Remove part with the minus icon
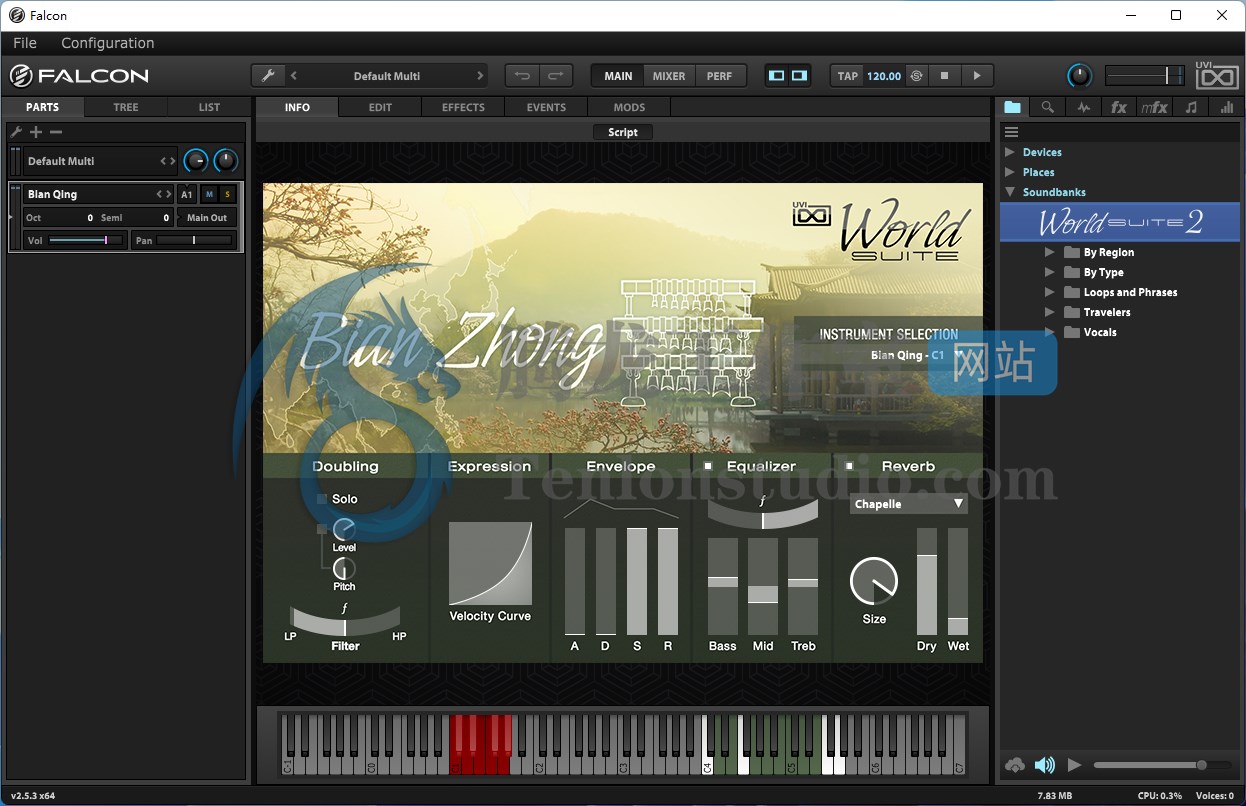The height and width of the screenshot is (806, 1246). pos(56,132)
